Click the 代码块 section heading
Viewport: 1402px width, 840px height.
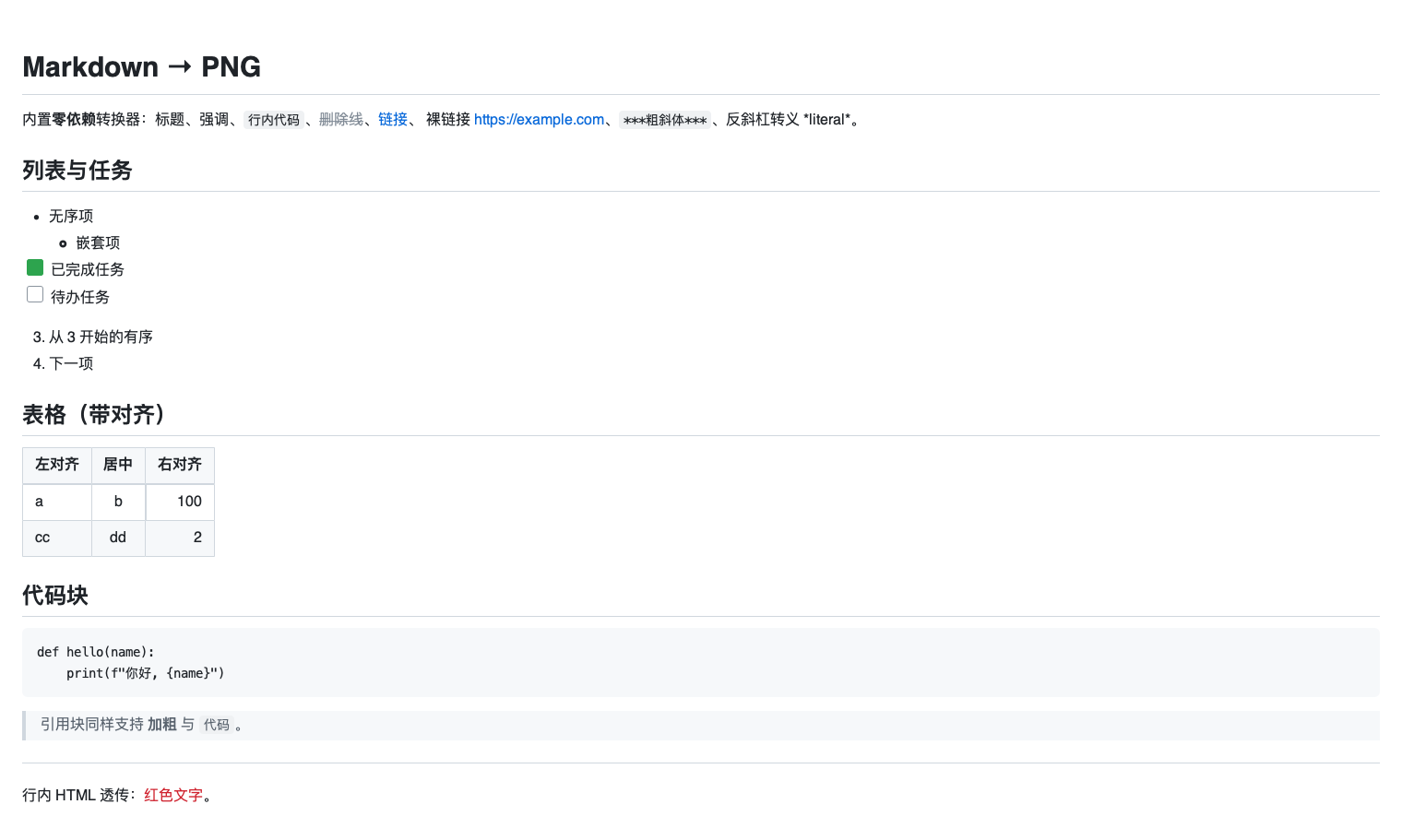tap(55, 596)
